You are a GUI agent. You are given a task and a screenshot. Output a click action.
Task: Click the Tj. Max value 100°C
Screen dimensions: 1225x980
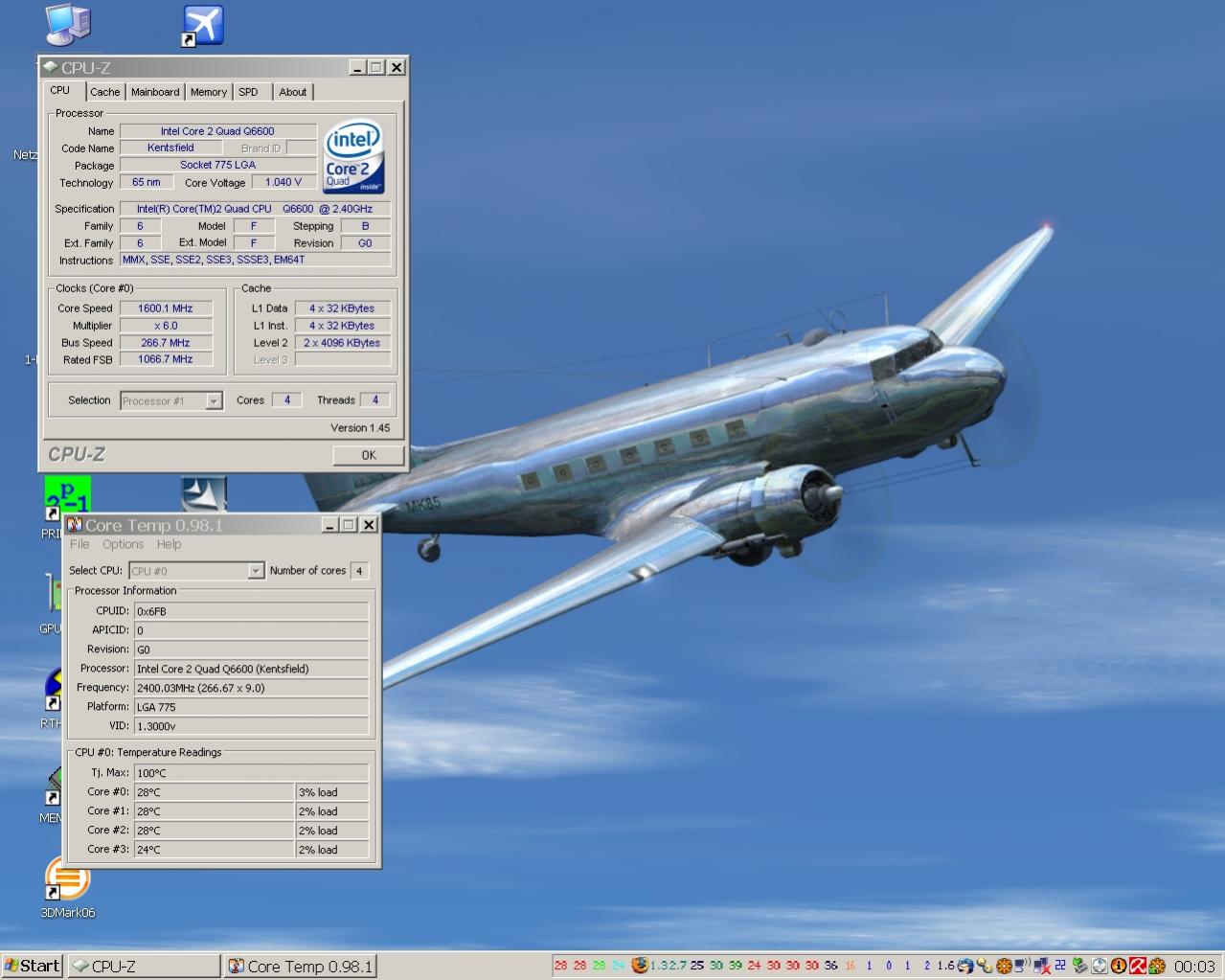[x=251, y=773]
